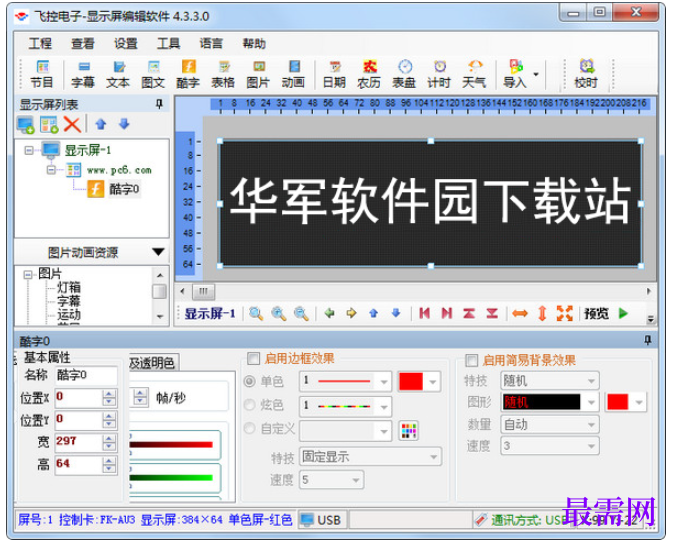Image resolution: width=674 pixels, height=543 pixels.
Task: Fill full screen with expand arrows icon
Action: click(x=565, y=313)
